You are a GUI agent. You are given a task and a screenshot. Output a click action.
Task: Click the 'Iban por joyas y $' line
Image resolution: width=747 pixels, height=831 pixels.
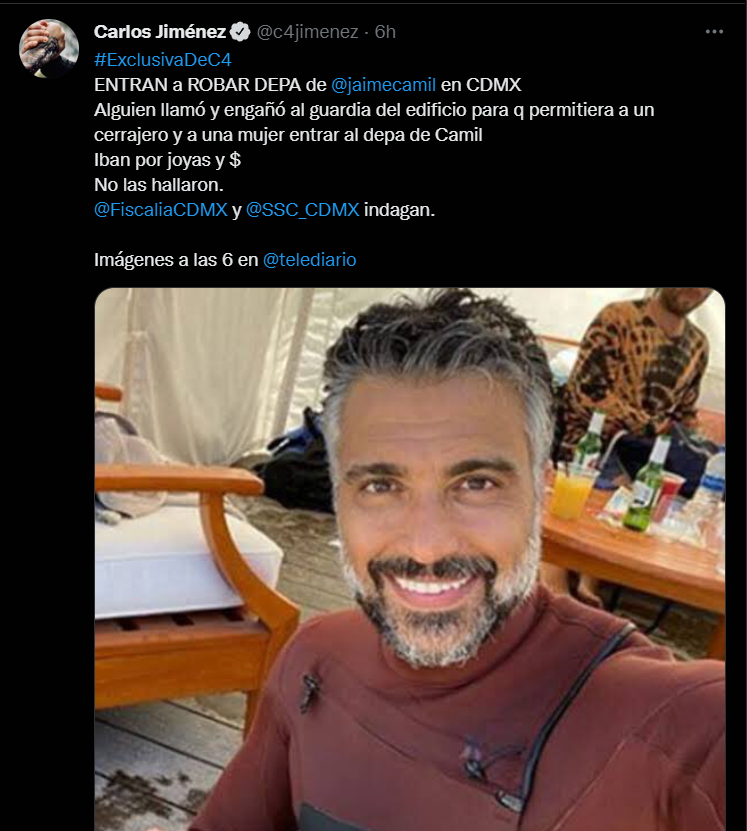pyautogui.click(x=167, y=160)
